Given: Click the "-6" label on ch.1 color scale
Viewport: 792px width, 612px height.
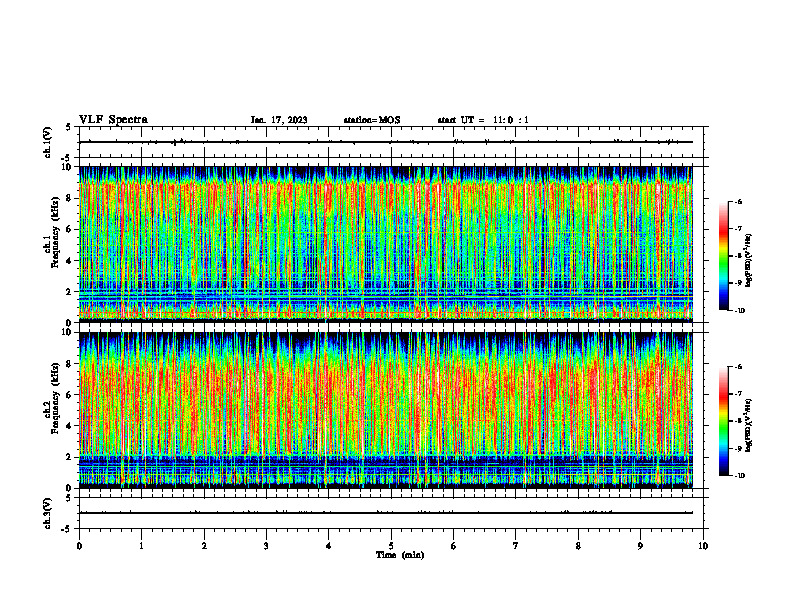Looking at the screenshot, I should [x=739, y=201].
